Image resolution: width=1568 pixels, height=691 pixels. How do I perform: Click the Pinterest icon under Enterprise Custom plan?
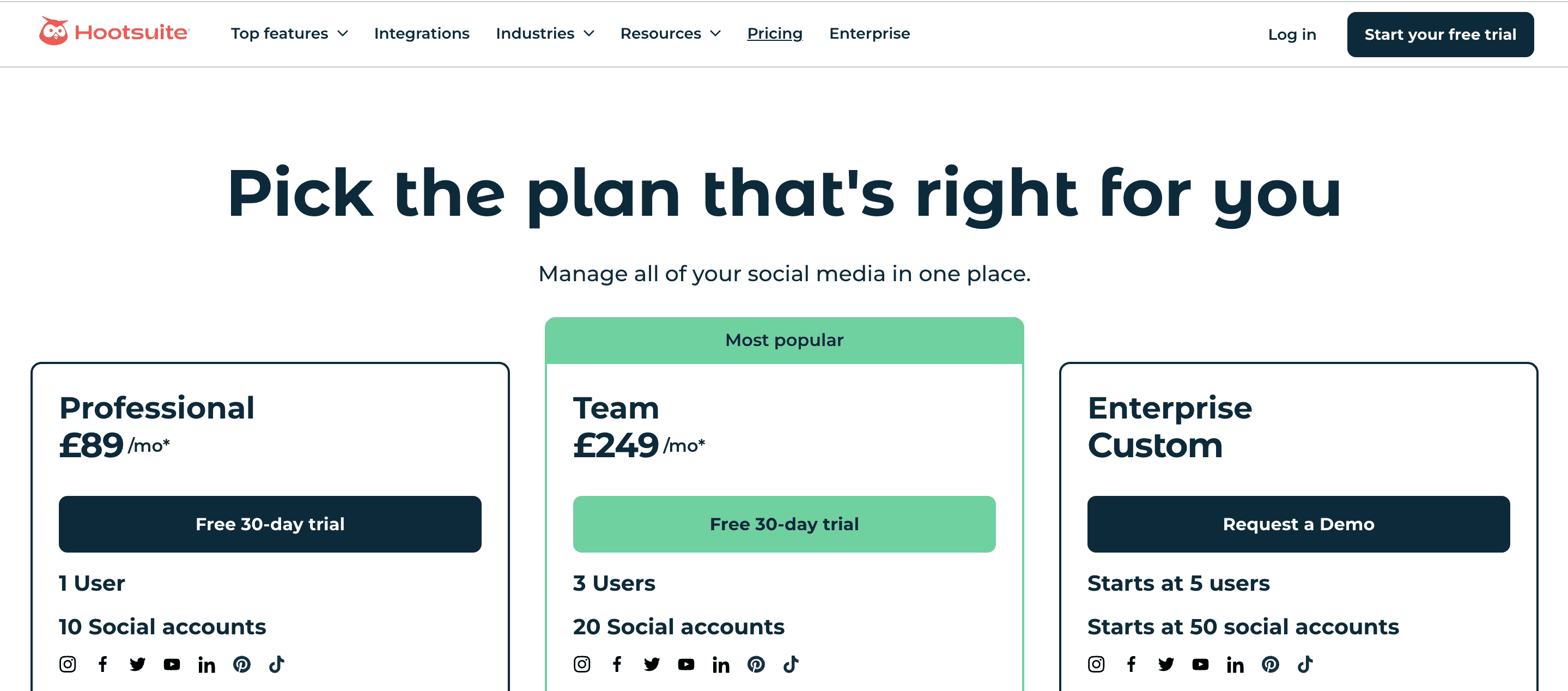click(x=1271, y=664)
